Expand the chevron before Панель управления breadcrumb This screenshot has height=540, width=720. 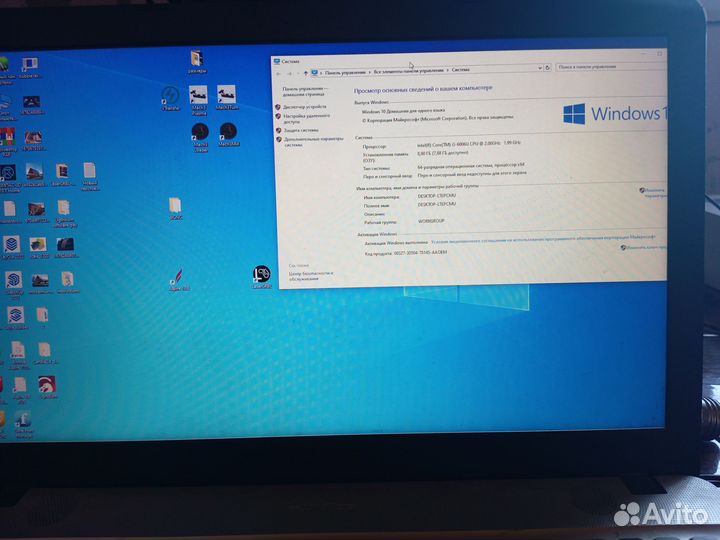pyautogui.click(x=321, y=73)
